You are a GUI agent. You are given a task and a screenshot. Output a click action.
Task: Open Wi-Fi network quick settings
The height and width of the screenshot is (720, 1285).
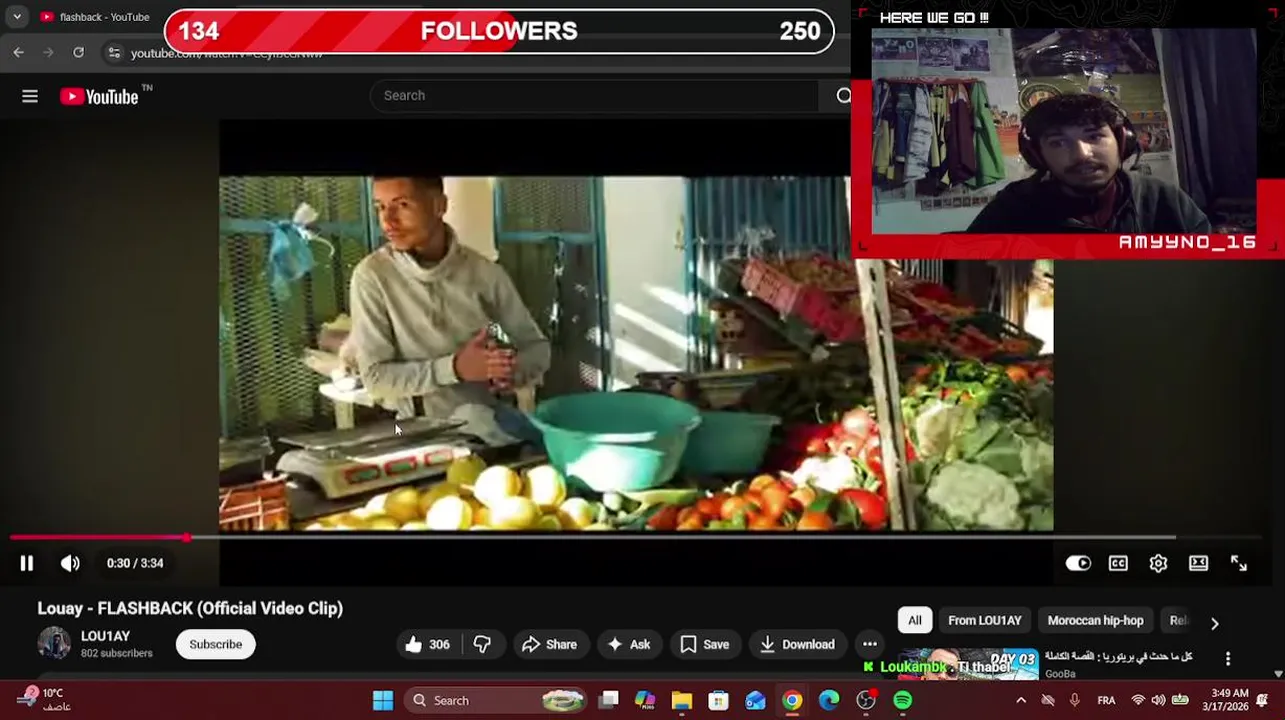[x=1138, y=701]
